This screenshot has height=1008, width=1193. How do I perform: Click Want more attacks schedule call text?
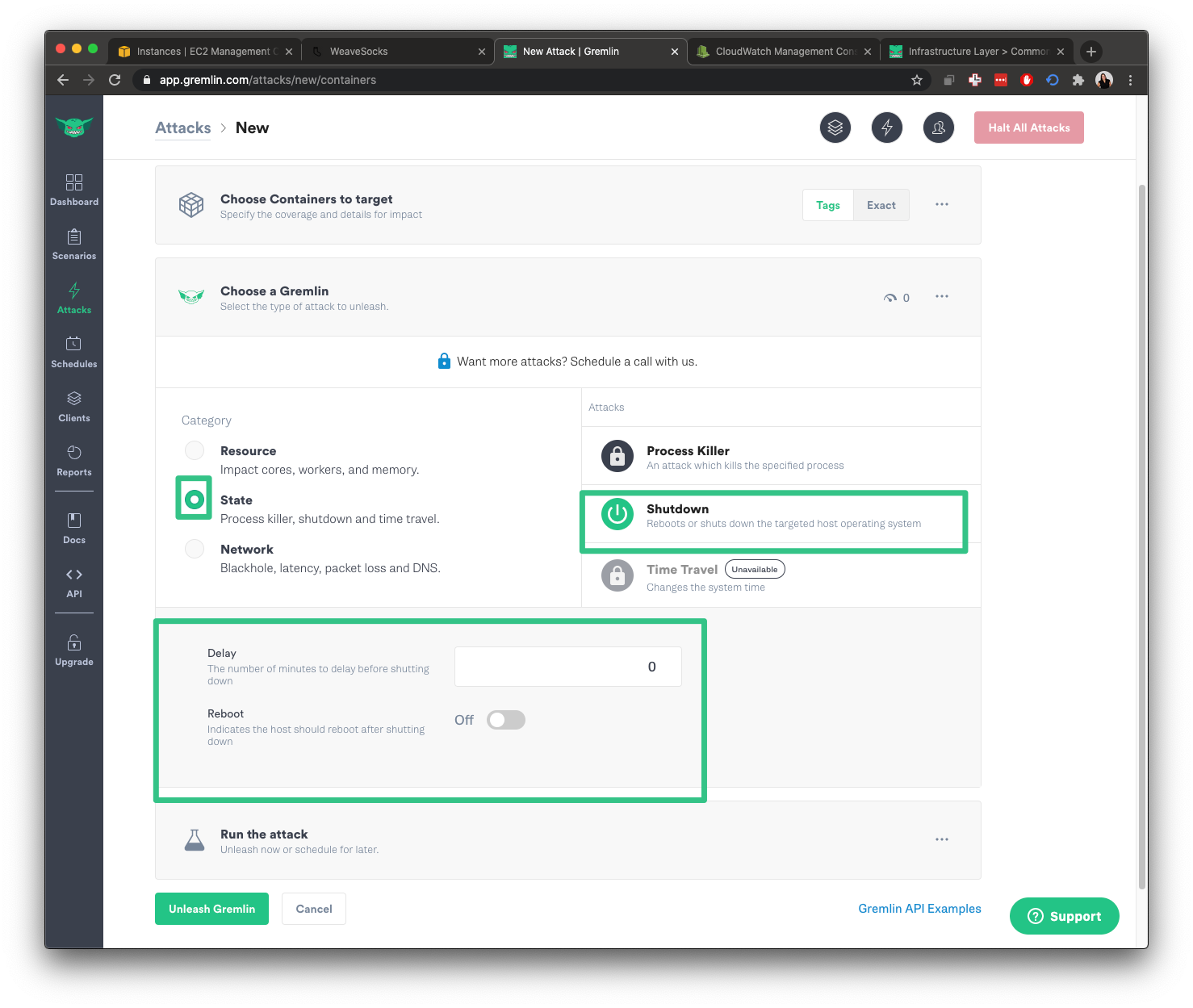click(577, 361)
